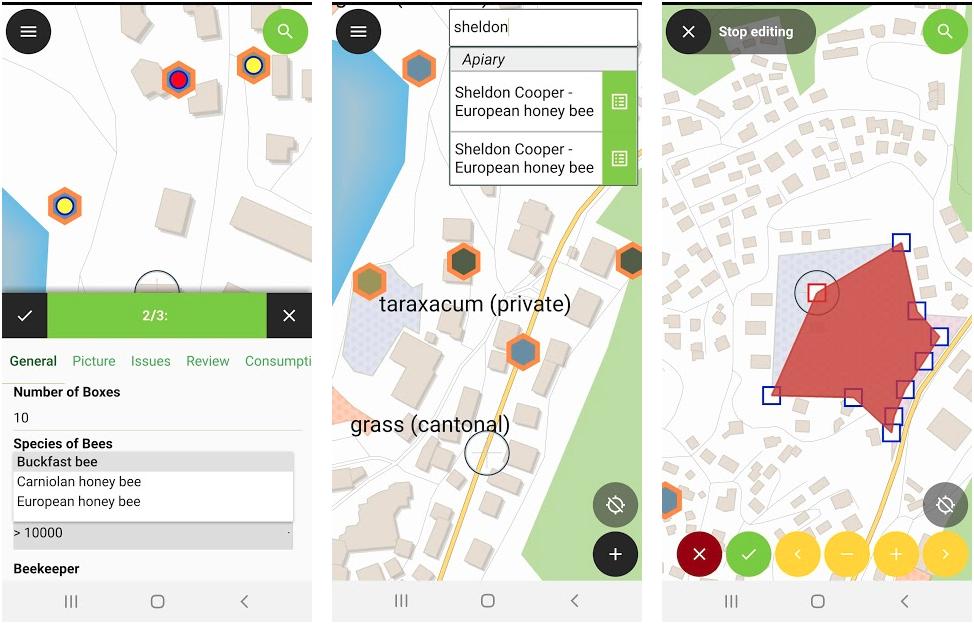Open the hamburger menu in the middle screen
Screen dimensions: 974x626
pyautogui.click(x=358, y=31)
